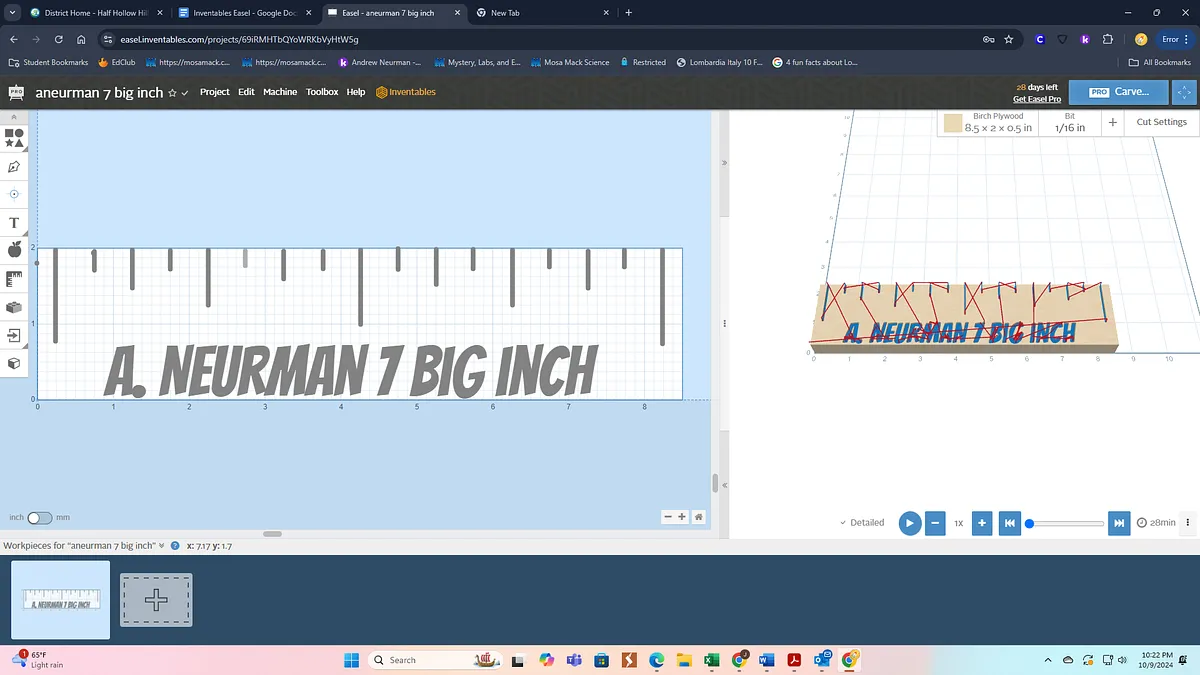The width and height of the screenshot is (1200, 675).
Task: Open the Toolbox menu
Action: 322,92
